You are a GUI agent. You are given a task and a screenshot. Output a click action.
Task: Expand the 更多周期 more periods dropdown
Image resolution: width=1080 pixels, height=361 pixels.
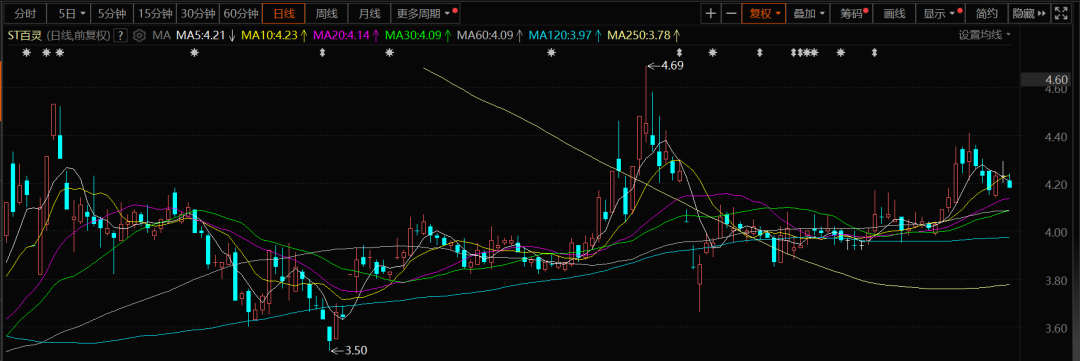(x=424, y=13)
